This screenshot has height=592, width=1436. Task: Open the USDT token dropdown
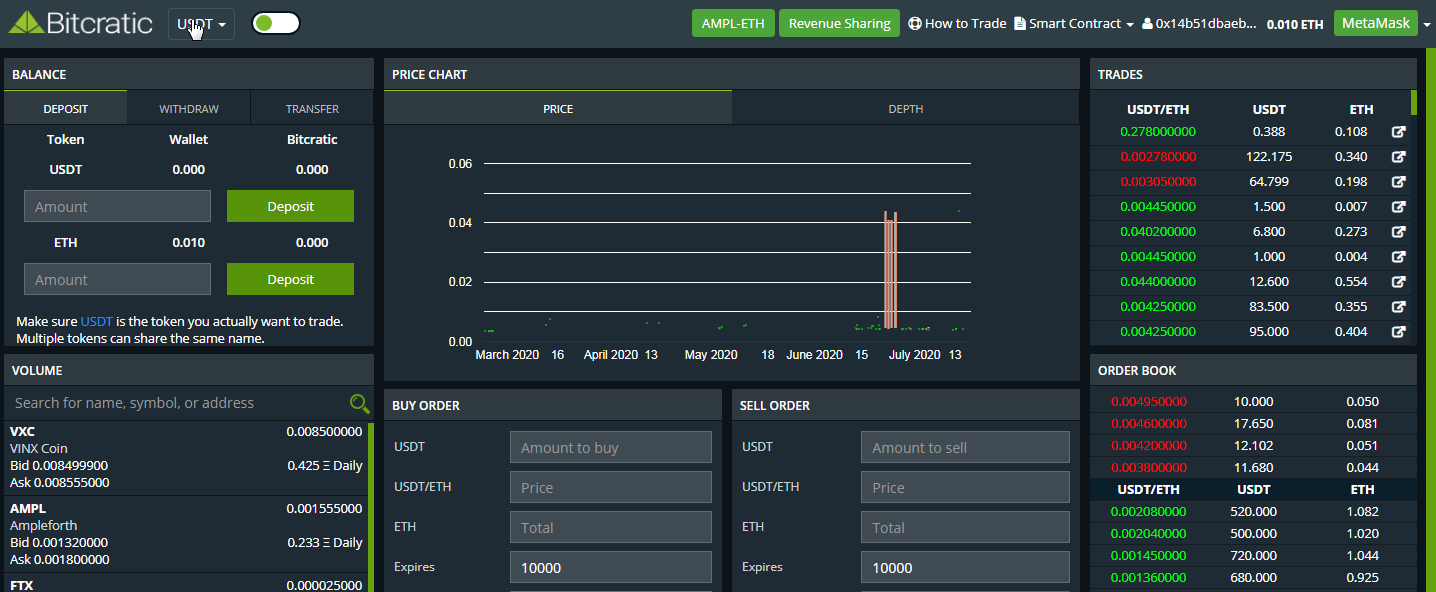coord(201,23)
